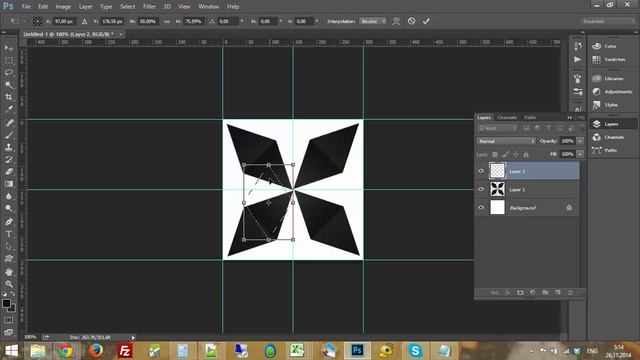Select the Gradient tool
640x360 pixels.
(9, 184)
